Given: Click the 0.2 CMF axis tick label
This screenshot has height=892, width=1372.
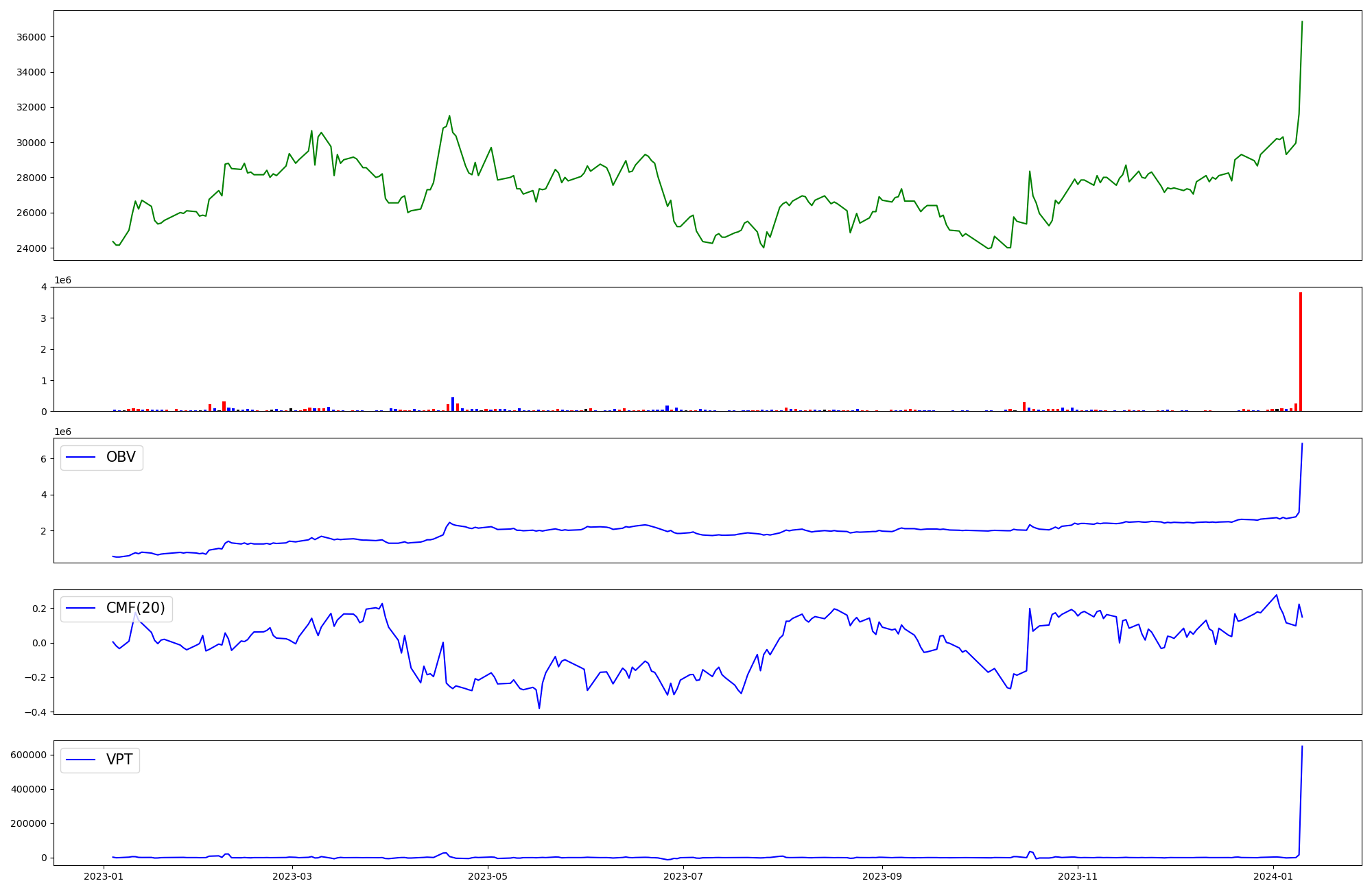Looking at the screenshot, I should [38, 609].
